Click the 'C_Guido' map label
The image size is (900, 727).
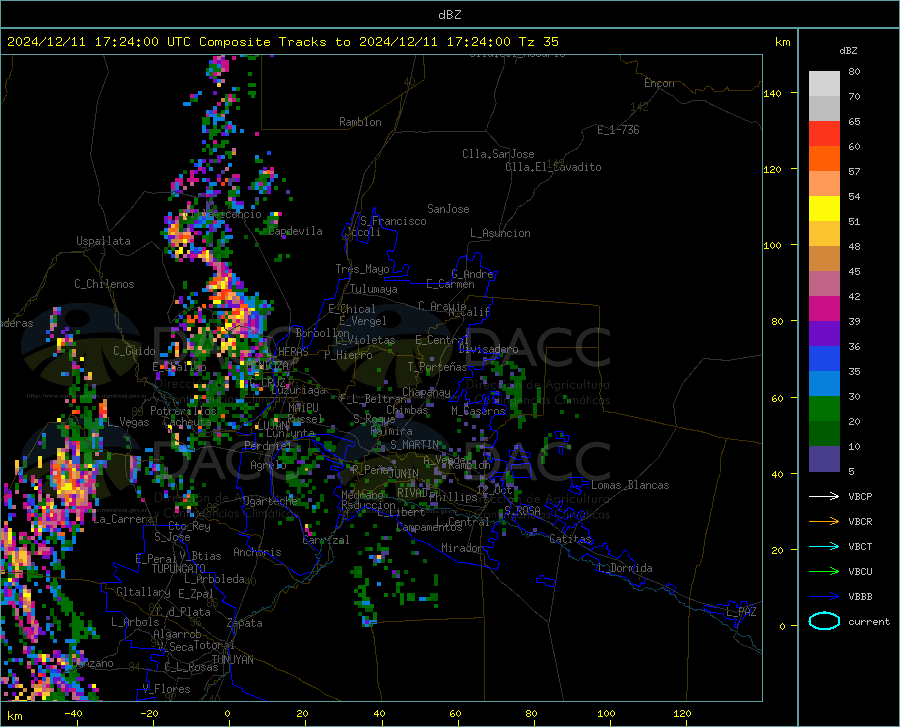coord(134,351)
